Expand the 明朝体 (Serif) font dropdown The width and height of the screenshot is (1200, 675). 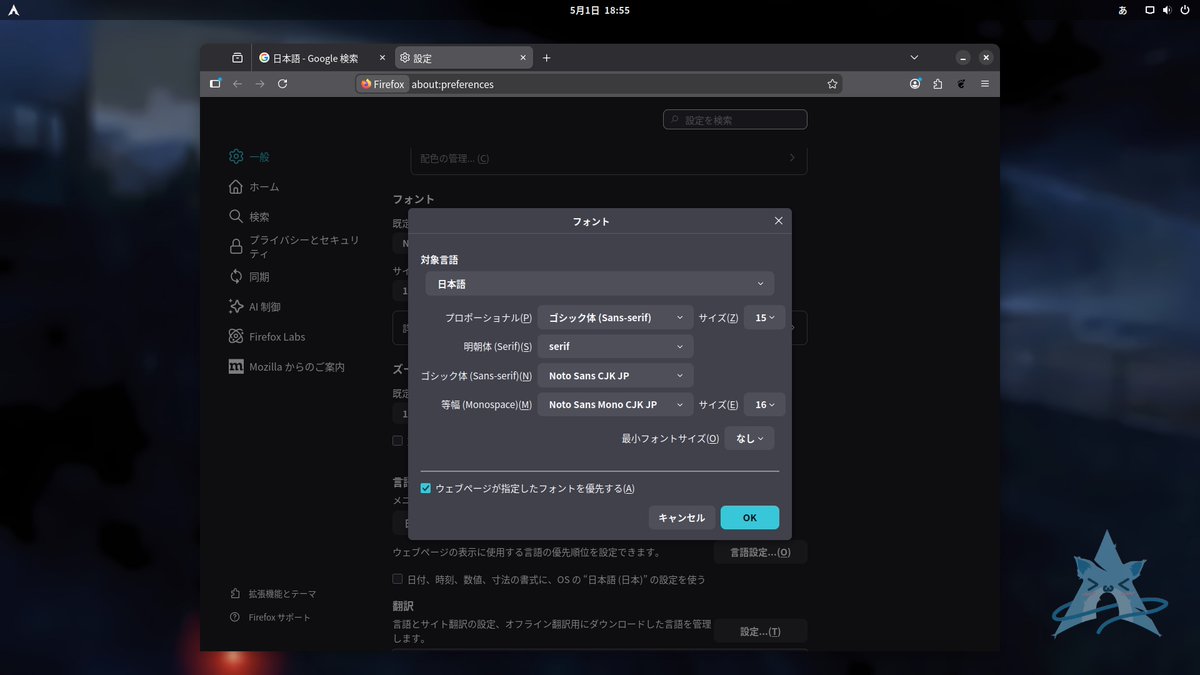615,347
